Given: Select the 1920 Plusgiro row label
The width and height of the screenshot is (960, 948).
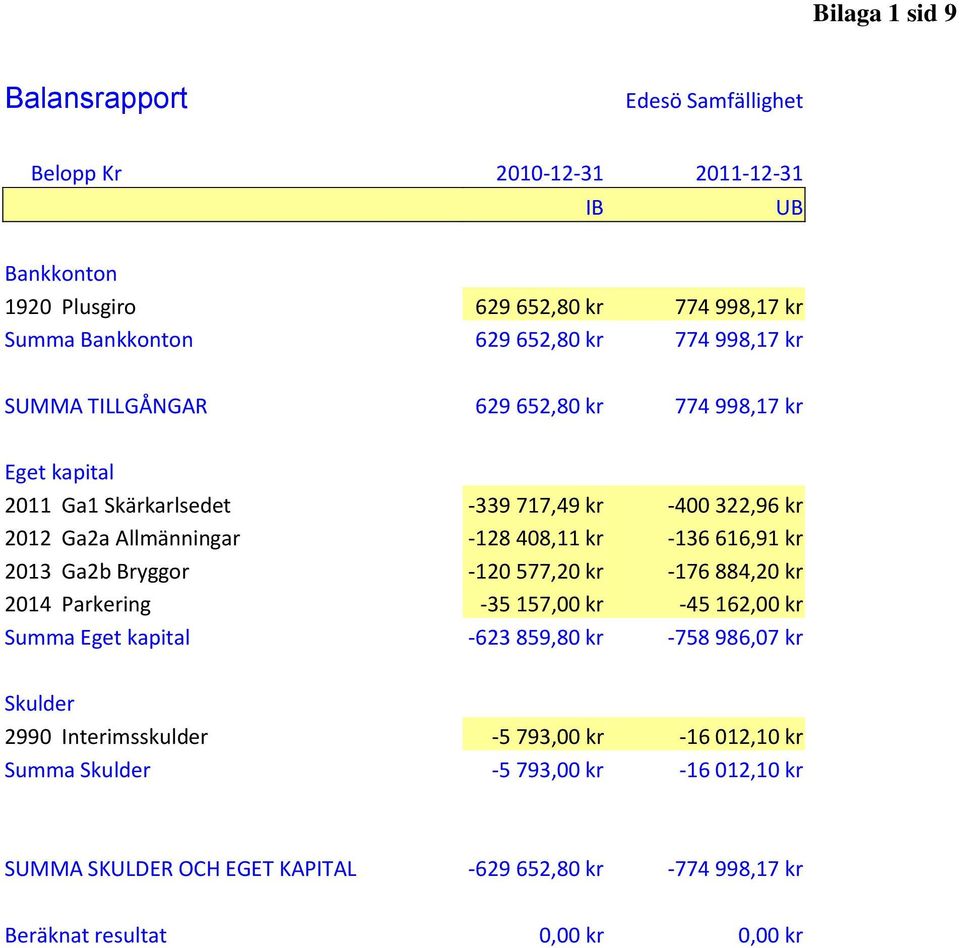Looking at the screenshot, I should point(70,307).
